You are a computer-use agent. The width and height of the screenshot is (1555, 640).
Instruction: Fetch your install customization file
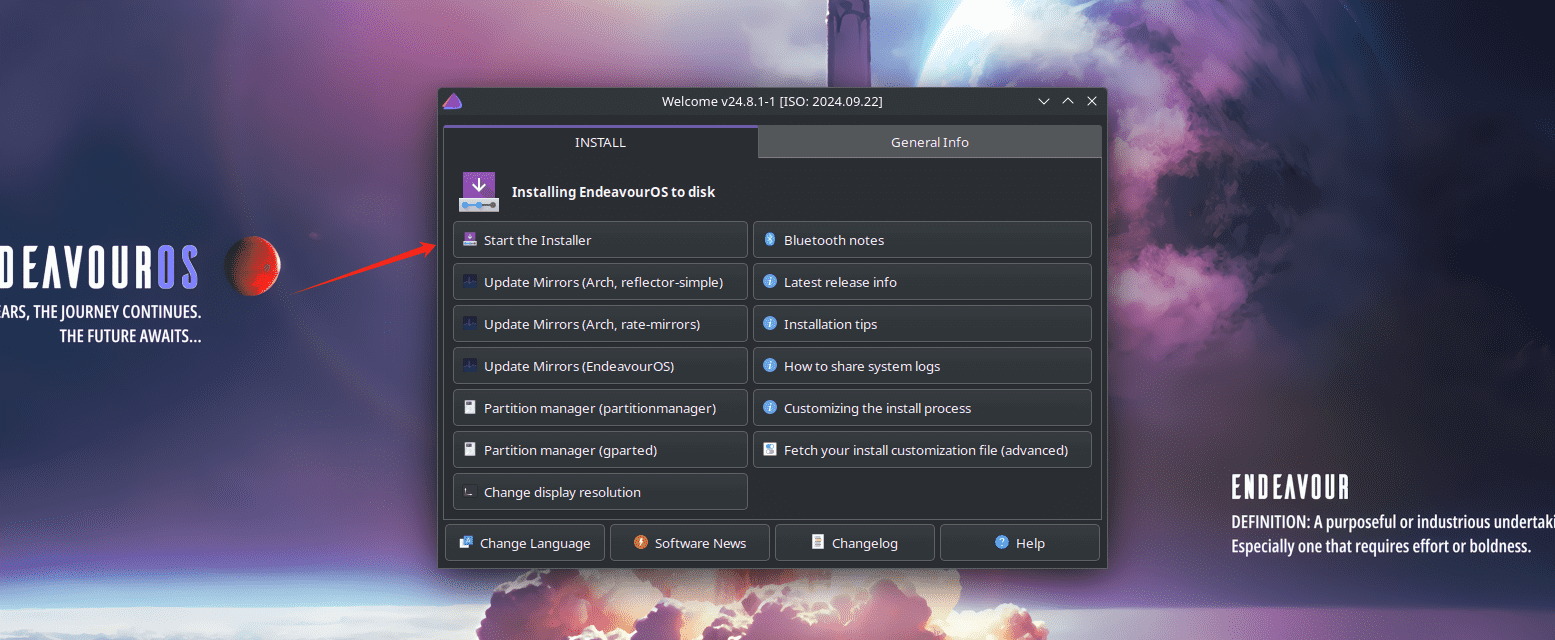click(x=922, y=450)
